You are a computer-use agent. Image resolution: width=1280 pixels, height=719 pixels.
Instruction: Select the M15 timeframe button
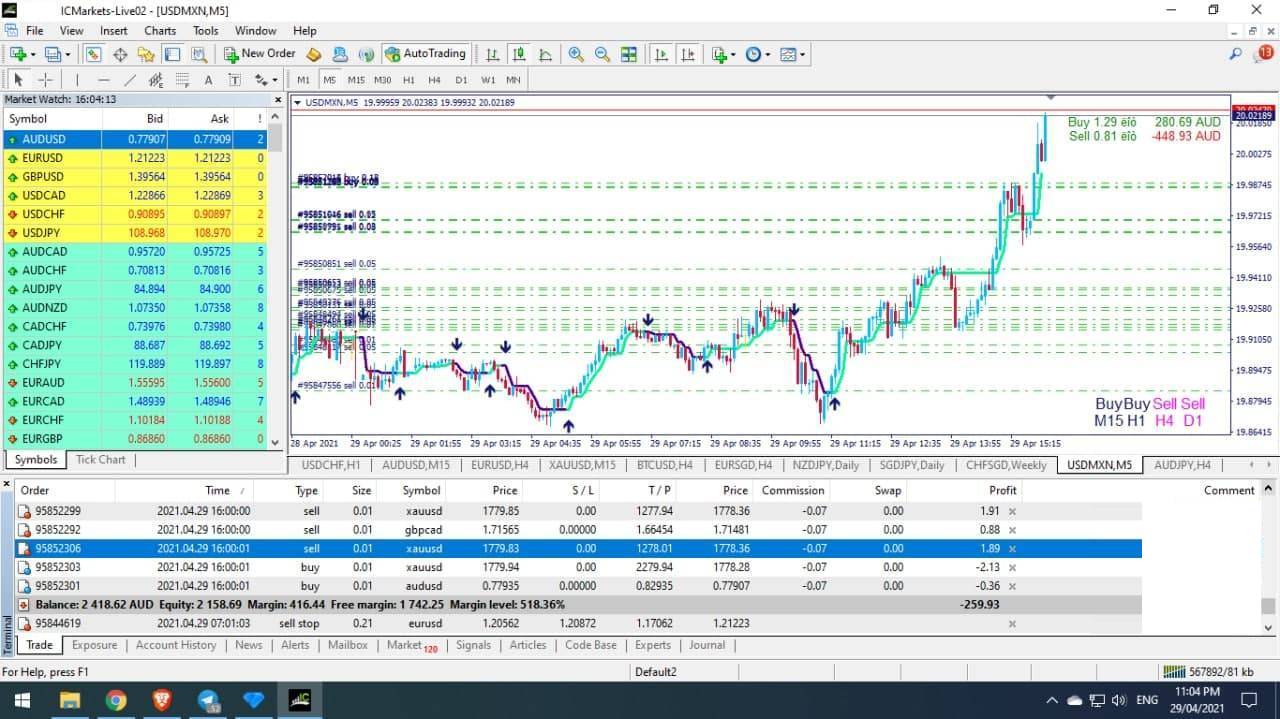(356, 80)
